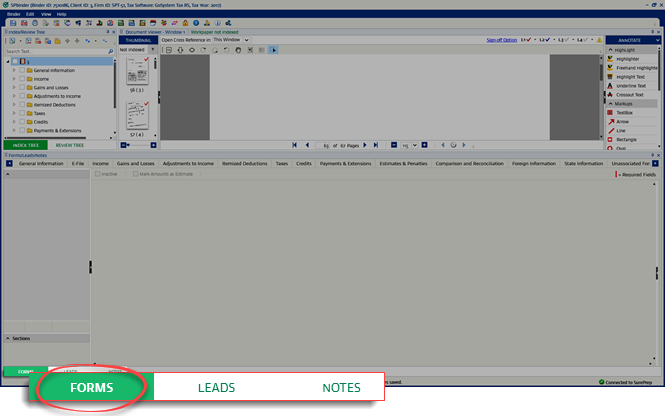
Task: Click the THUMBNAIL button
Action: coord(138,40)
